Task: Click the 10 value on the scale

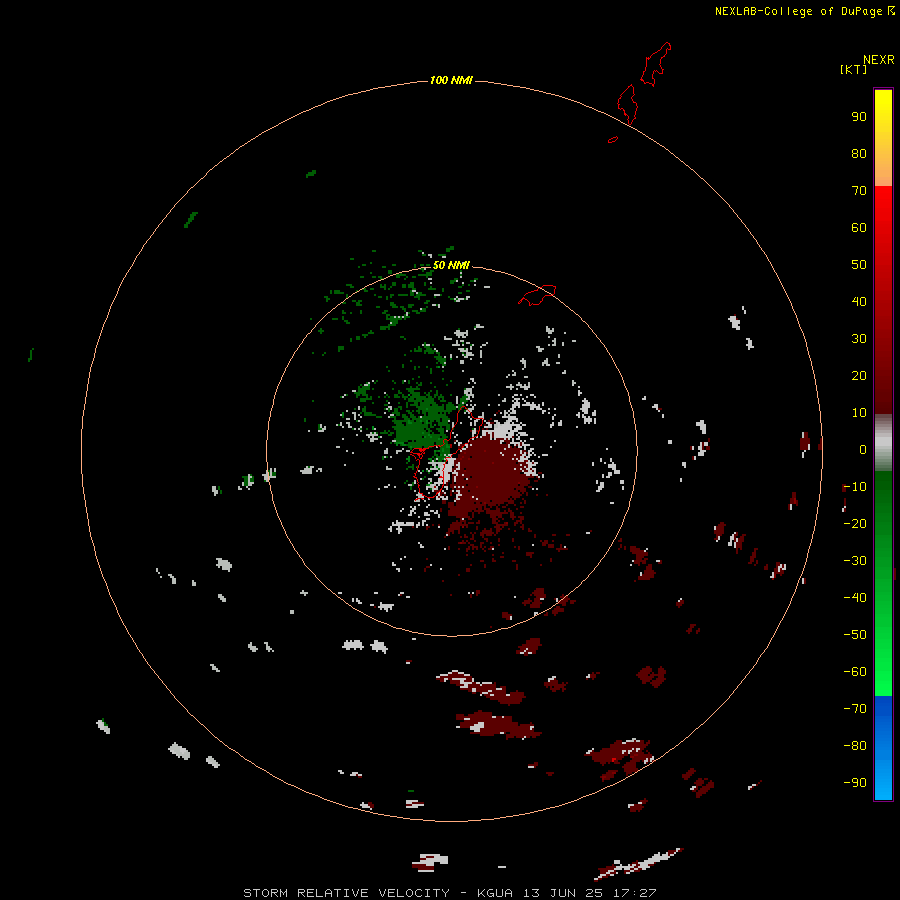Action: [x=859, y=413]
